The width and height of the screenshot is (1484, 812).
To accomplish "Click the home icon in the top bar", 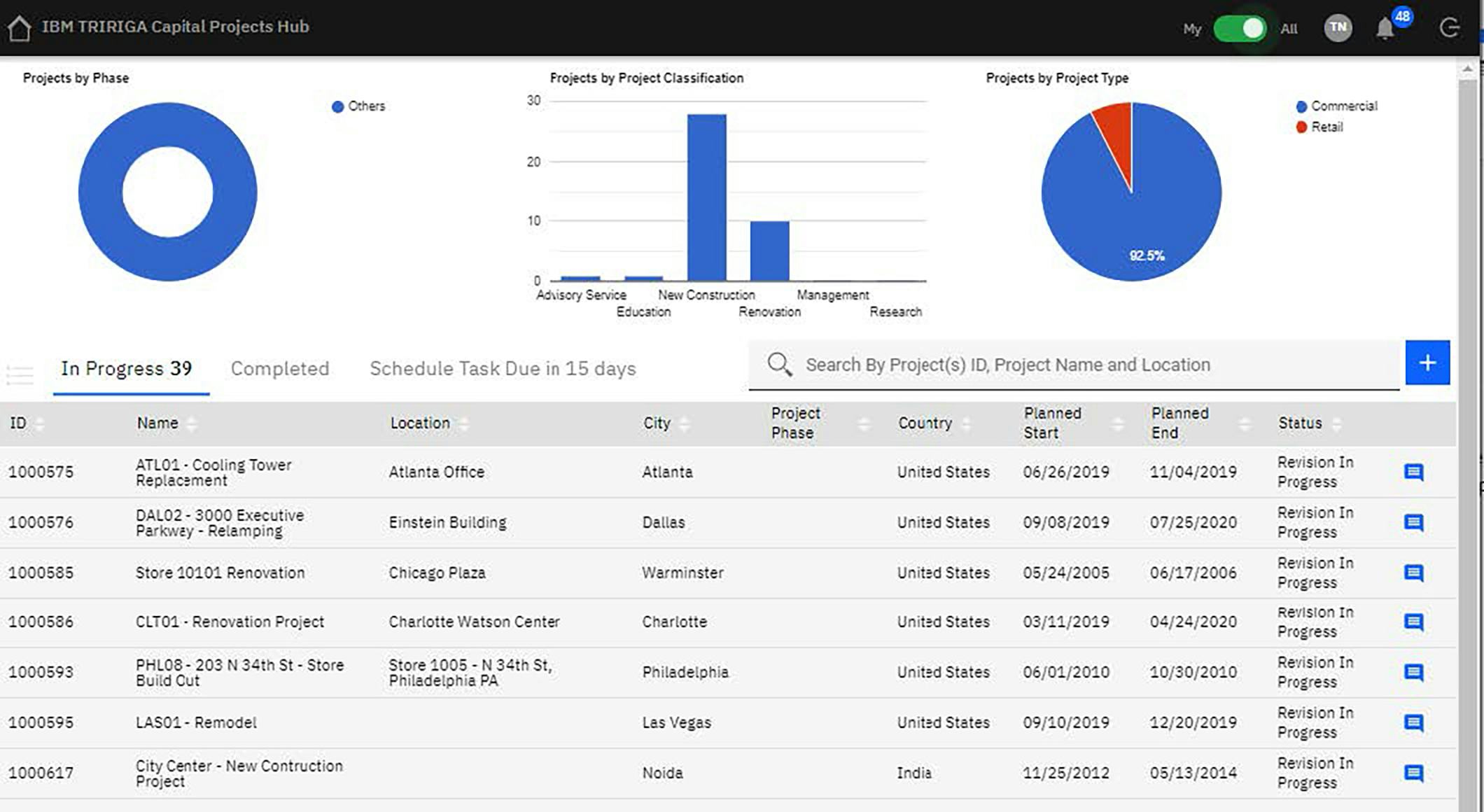I will tap(20, 27).
